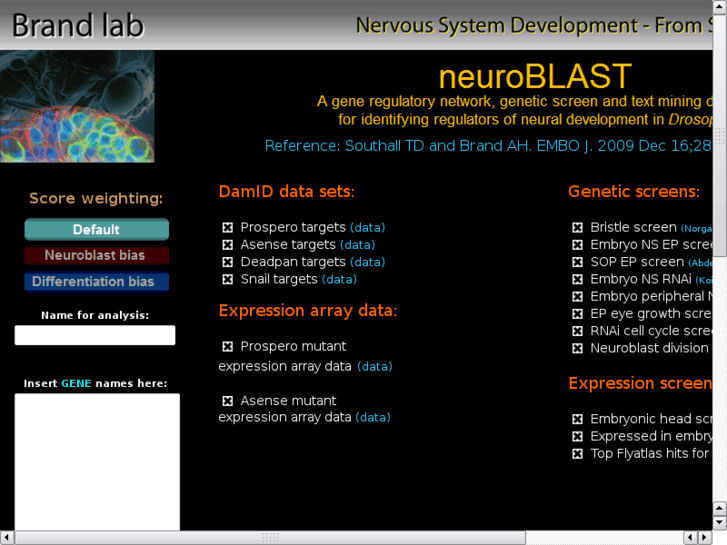
Task: Toggle the SOP EP screen checkbox
Action: (577, 262)
